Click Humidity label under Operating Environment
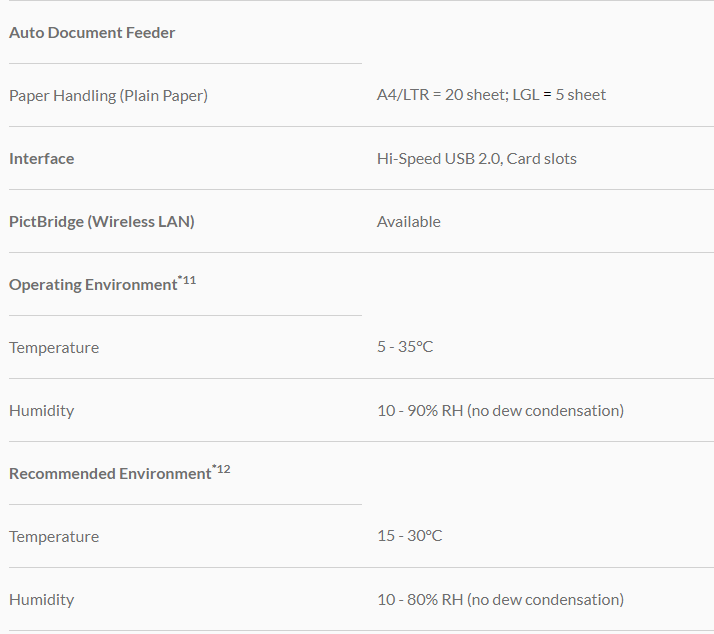This screenshot has width=714, height=634. [42, 411]
